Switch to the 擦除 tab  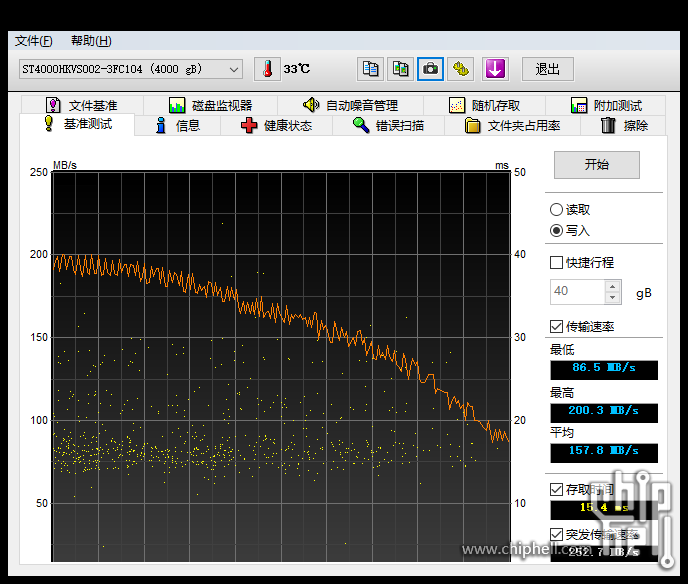point(624,125)
